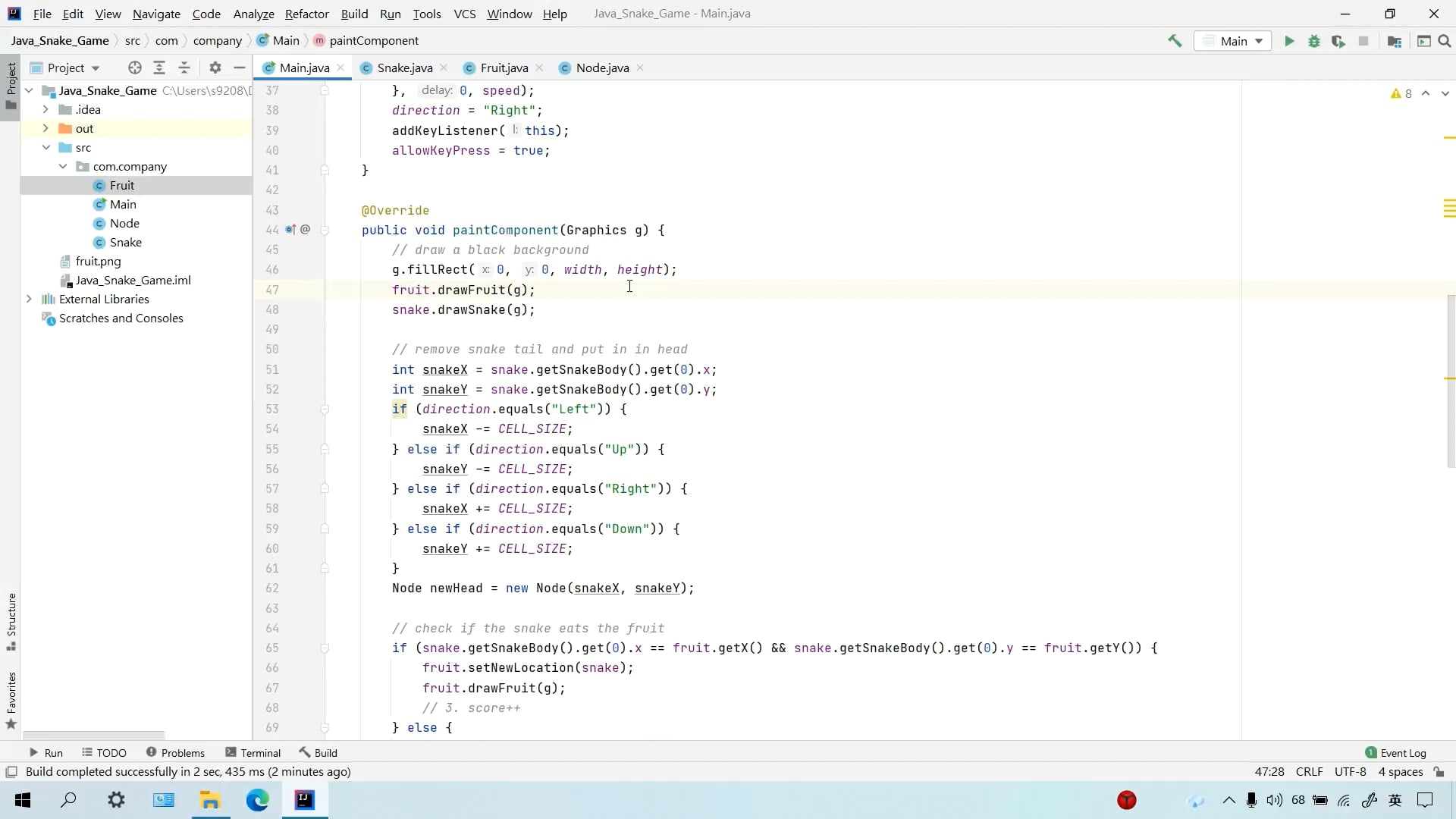1456x819 pixels.
Task: Open the Search Everywhere magnifier
Action: [x=1445, y=41]
